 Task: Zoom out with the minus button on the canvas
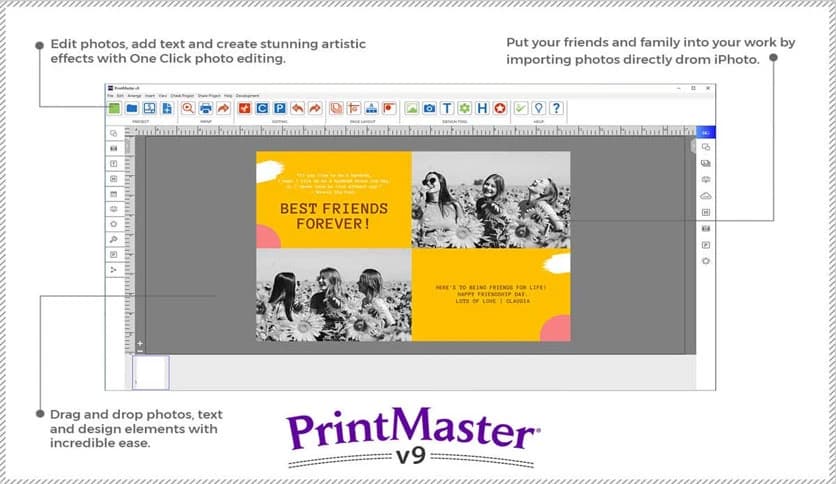pos(140,351)
